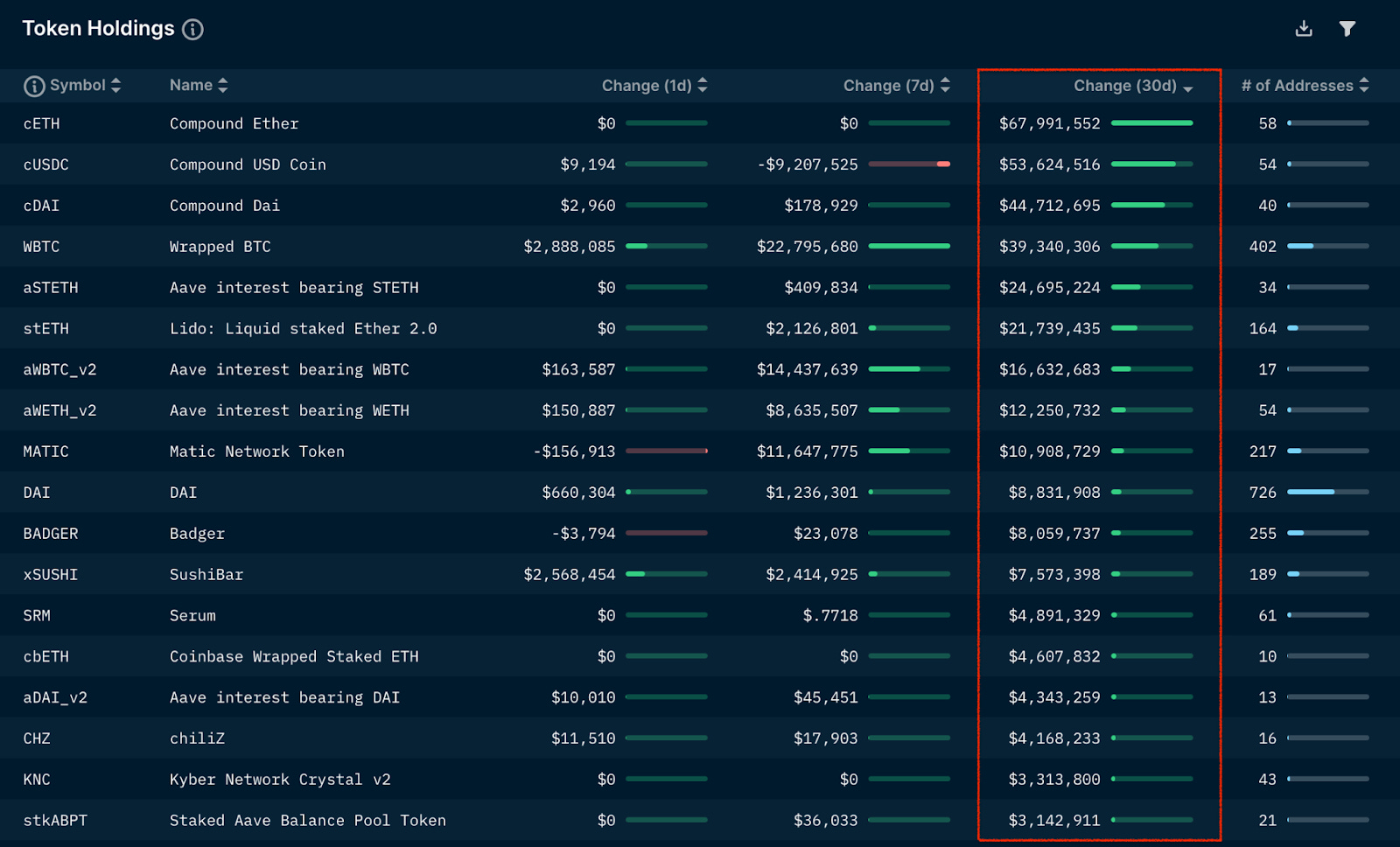Image resolution: width=1400 pixels, height=847 pixels.
Task: Click the 402 addresses count for WBTC
Action: click(x=1263, y=247)
